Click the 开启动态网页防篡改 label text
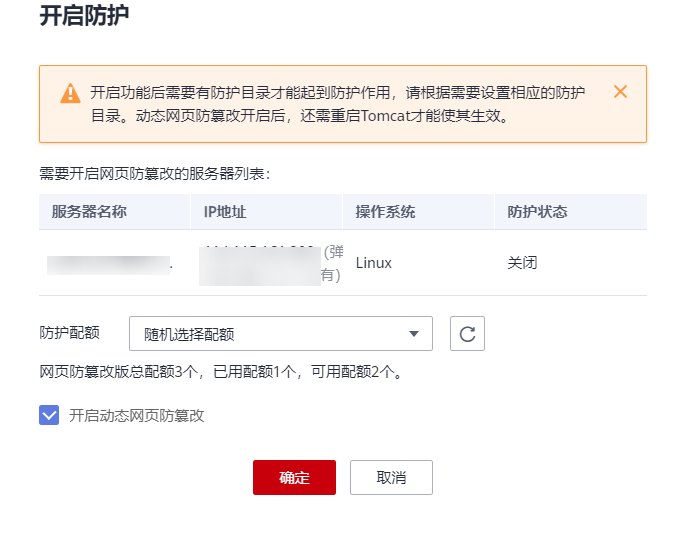Viewport: 686px width, 534px height. coord(136,415)
